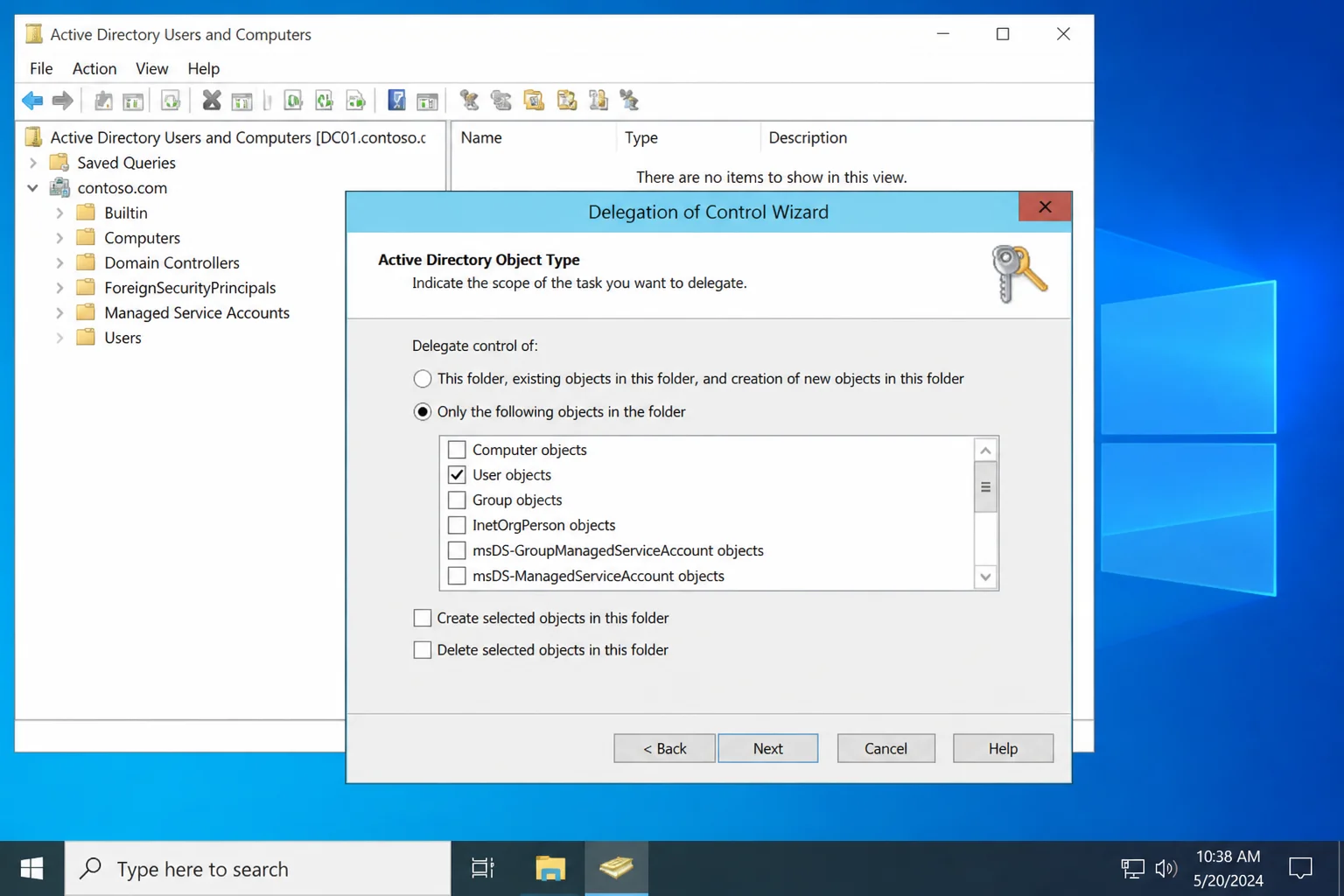Expand the Domain Controllers node
Image resolution: width=1344 pixels, height=896 pixels.
point(59,262)
